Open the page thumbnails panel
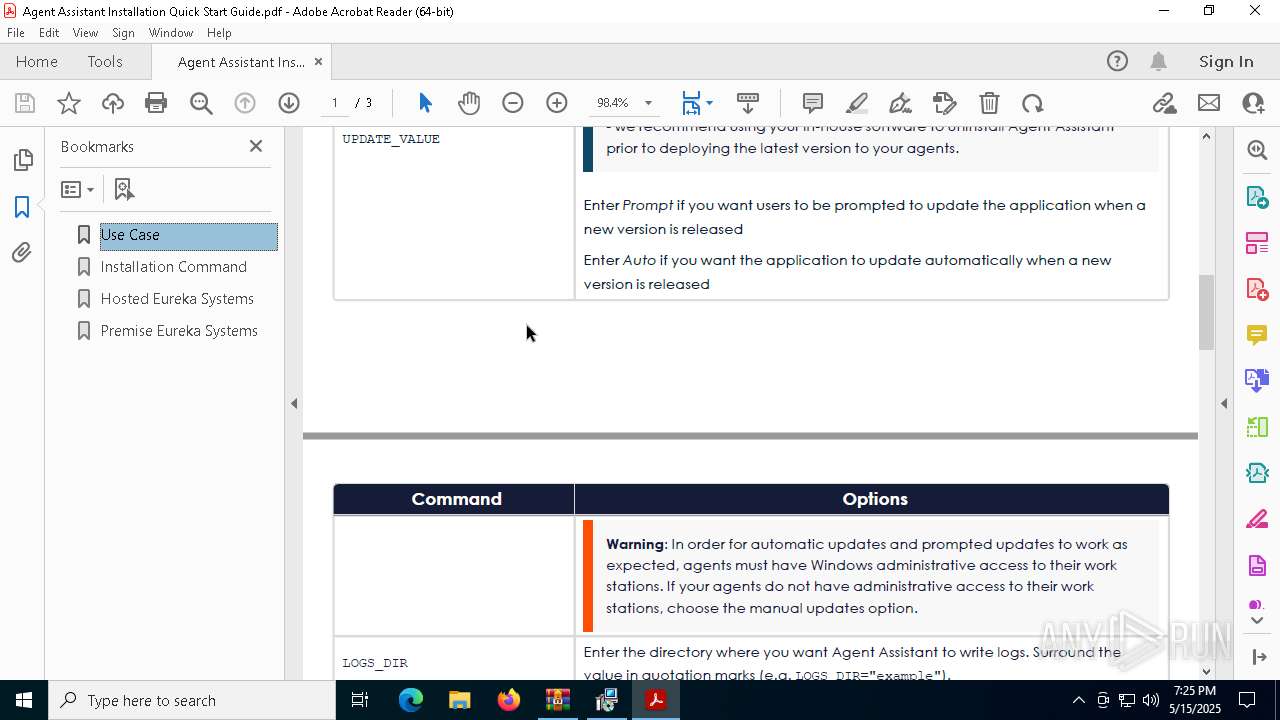The height and width of the screenshot is (720, 1280). pyautogui.click(x=22, y=160)
